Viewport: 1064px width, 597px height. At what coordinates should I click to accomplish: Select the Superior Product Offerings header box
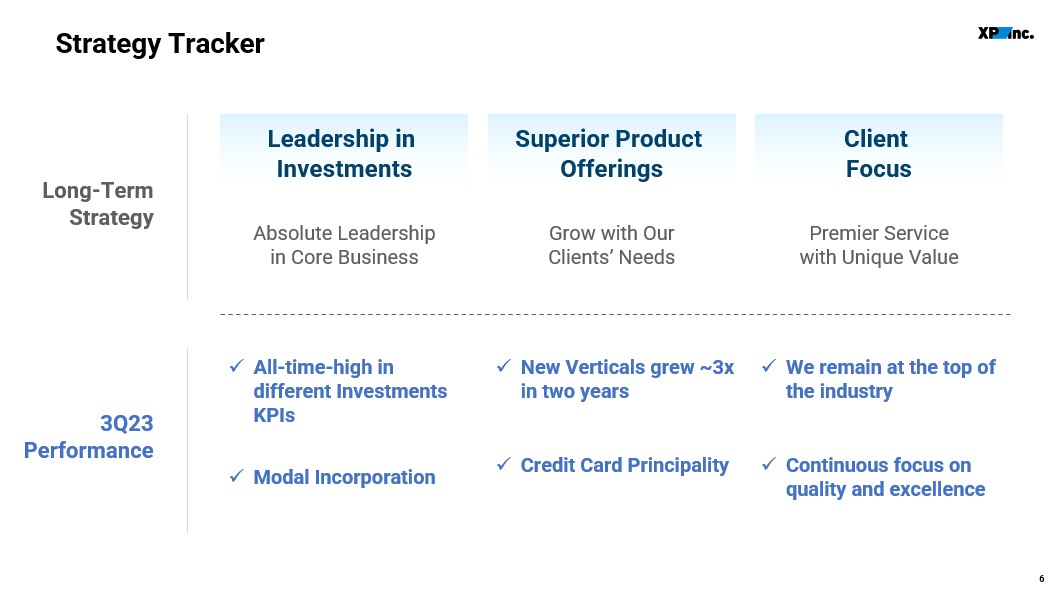611,149
